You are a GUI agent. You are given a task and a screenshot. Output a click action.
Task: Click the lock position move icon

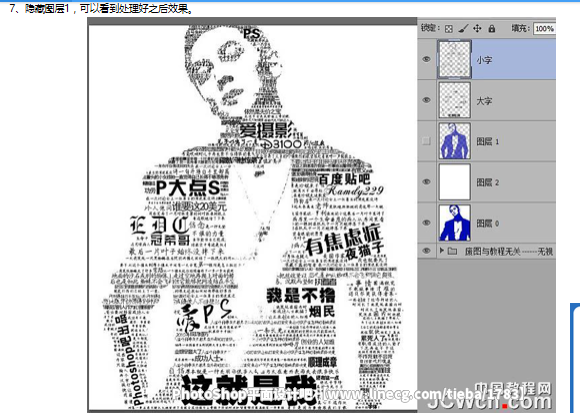coord(477,28)
